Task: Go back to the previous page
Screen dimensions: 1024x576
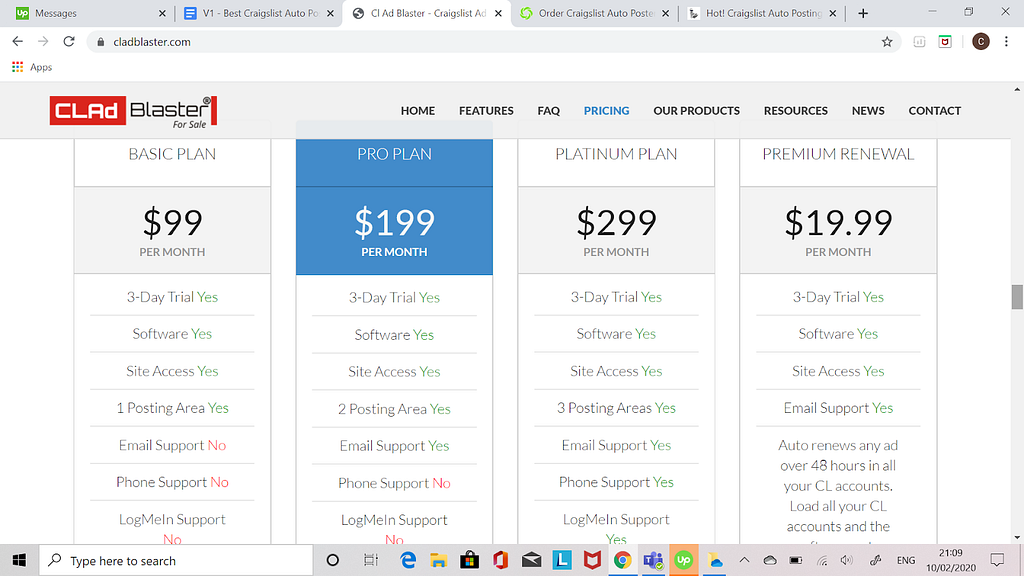Action: [18, 42]
